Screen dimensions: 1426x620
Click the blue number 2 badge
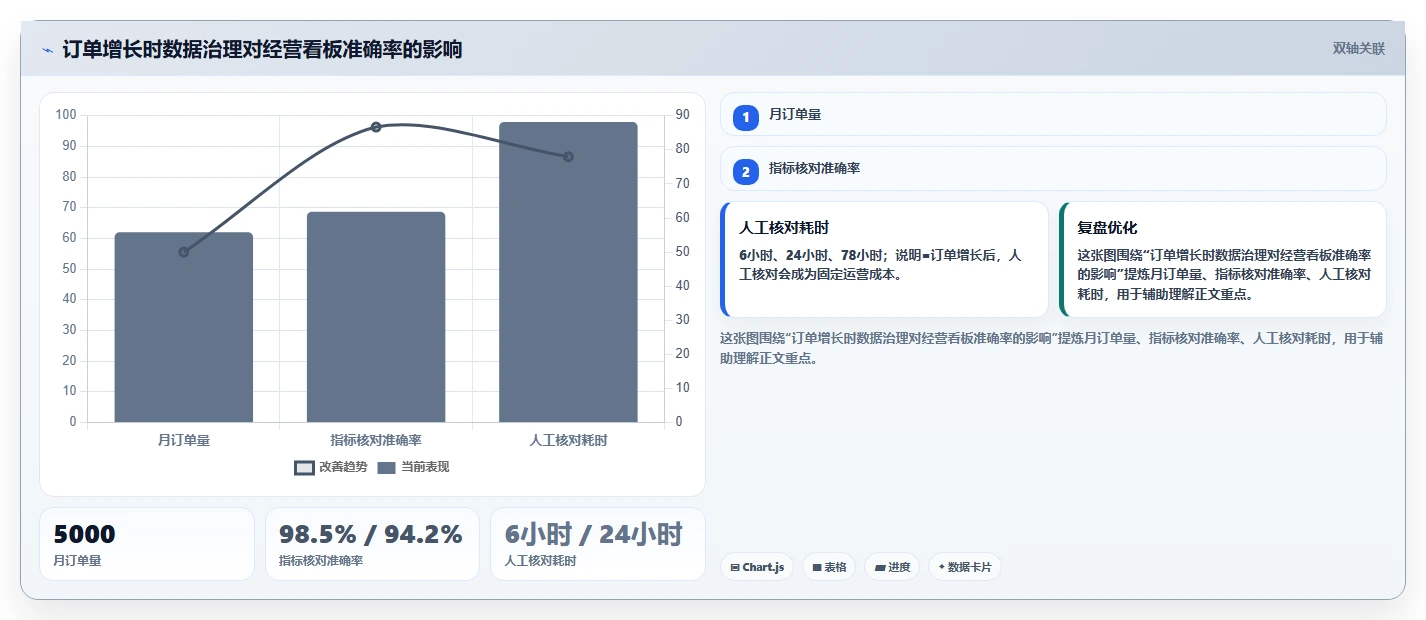(745, 172)
